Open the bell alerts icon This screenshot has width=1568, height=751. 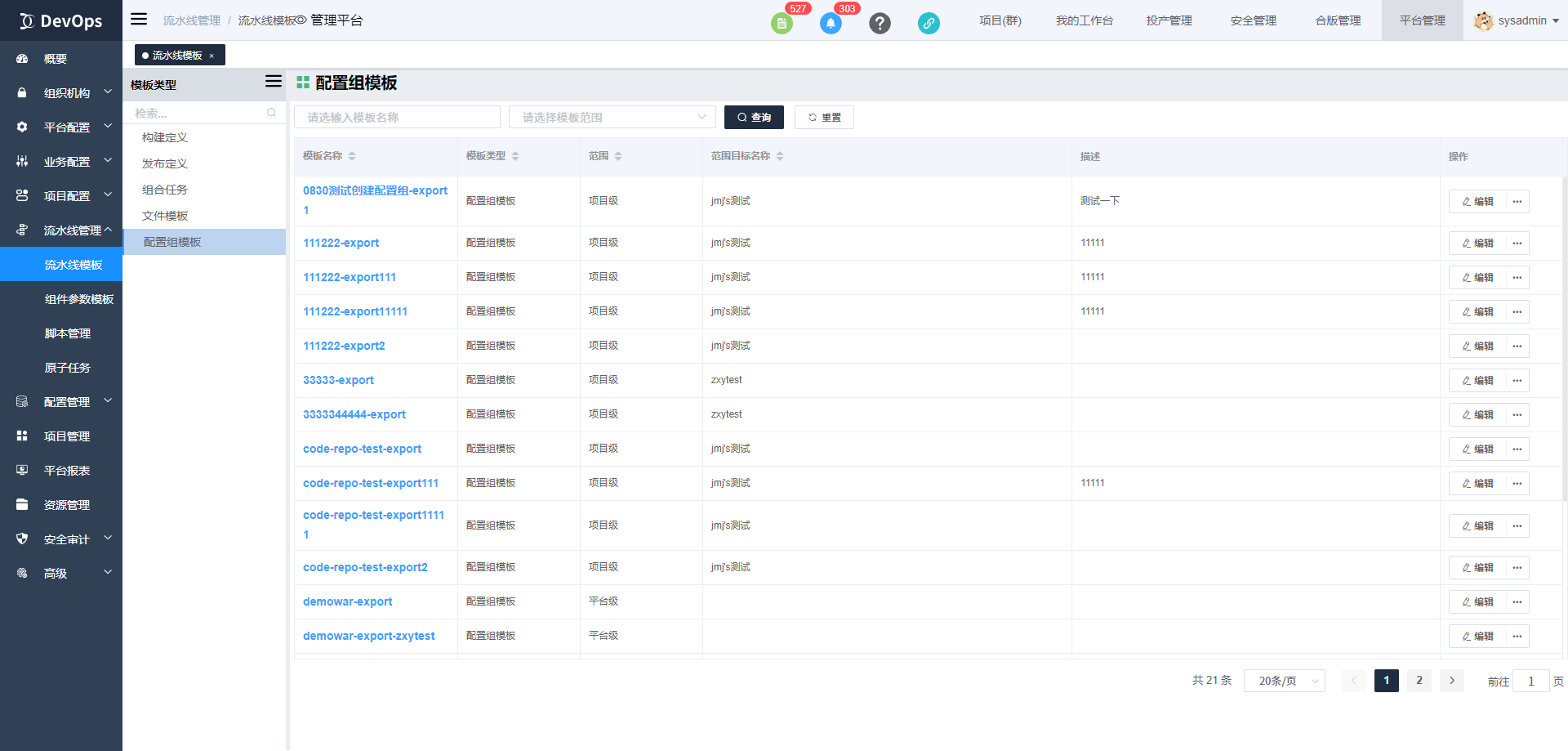click(x=831, y=23)
